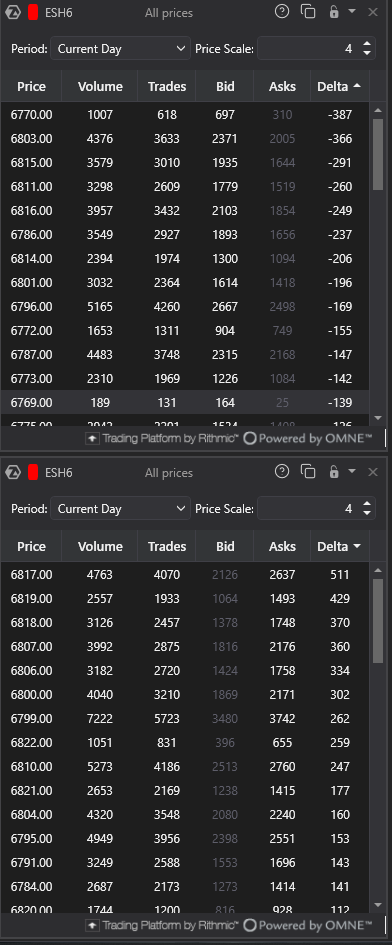Sort top table by Delta column

coord(339,86)
